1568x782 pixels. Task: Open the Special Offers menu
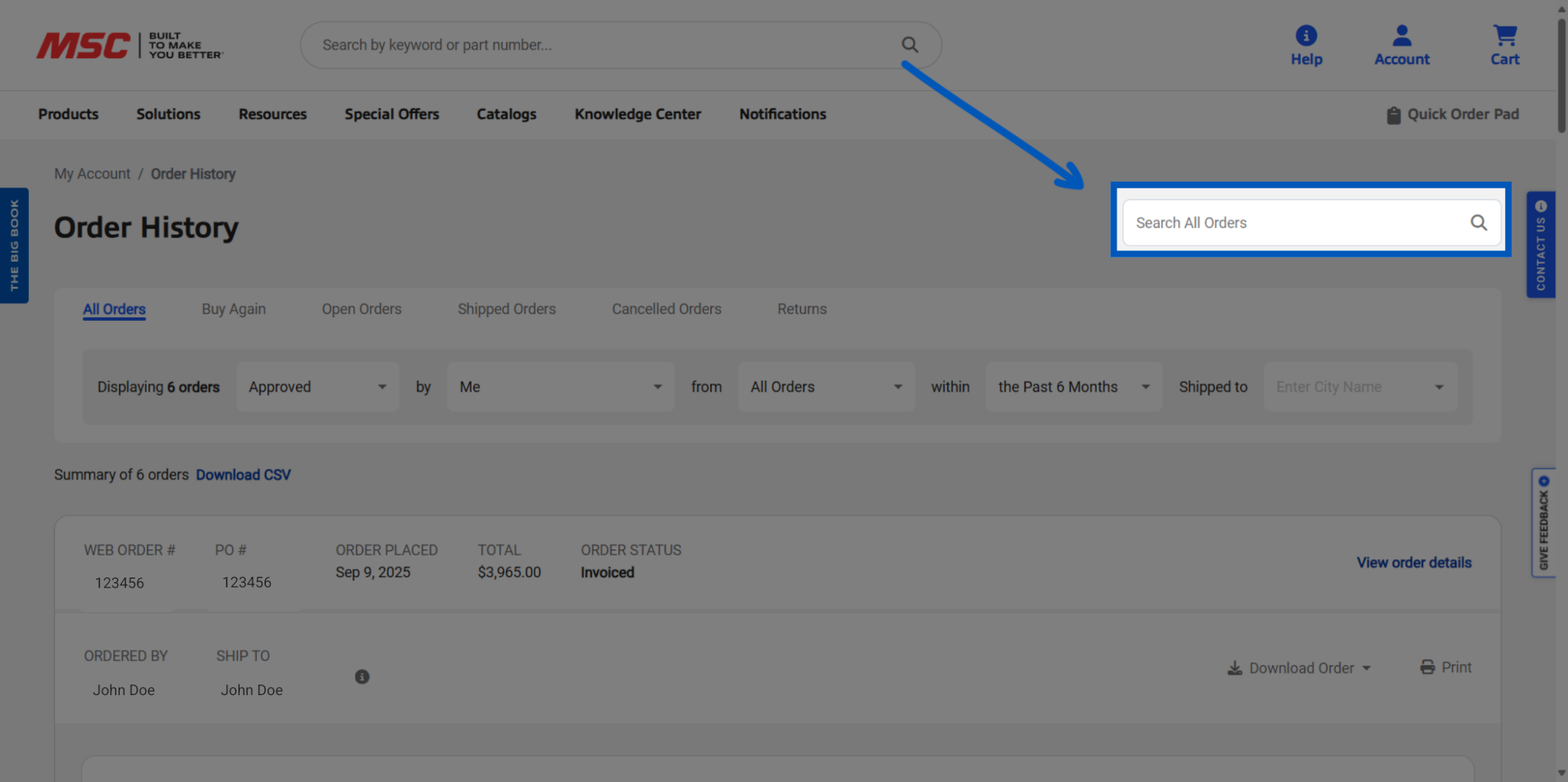(391, 114)
